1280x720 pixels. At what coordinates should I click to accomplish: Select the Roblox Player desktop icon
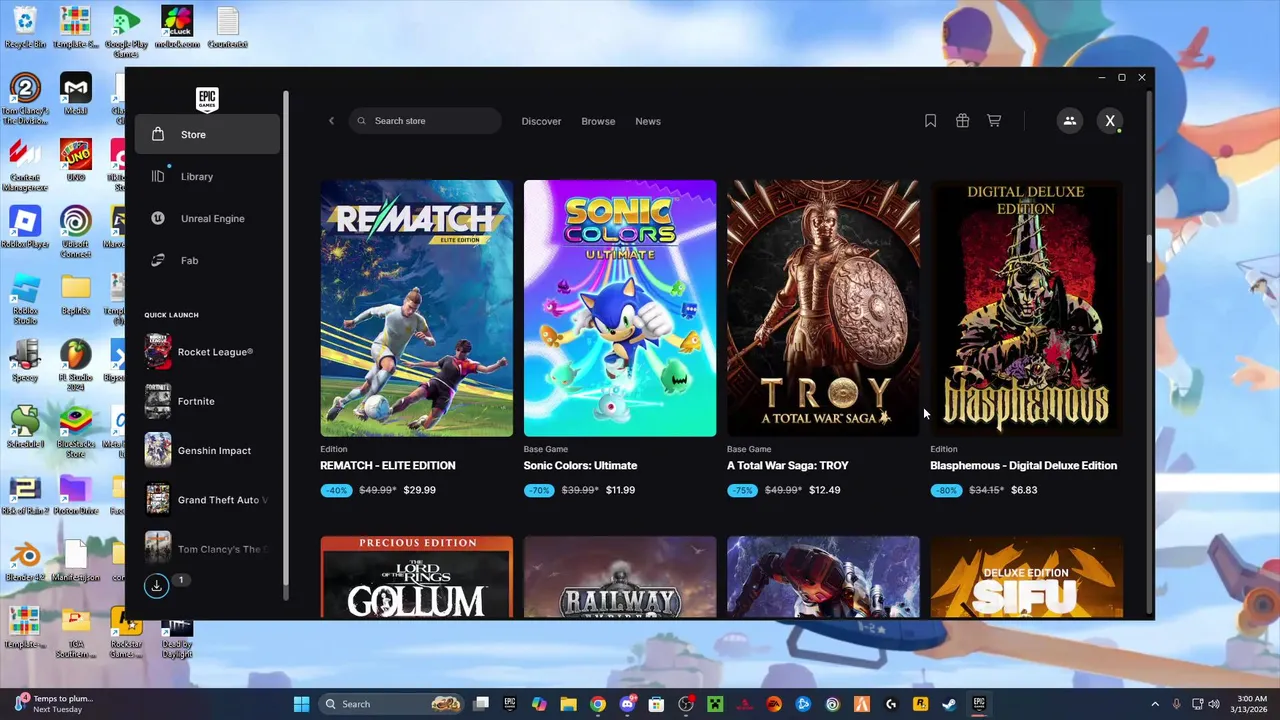tap(25, 227)
